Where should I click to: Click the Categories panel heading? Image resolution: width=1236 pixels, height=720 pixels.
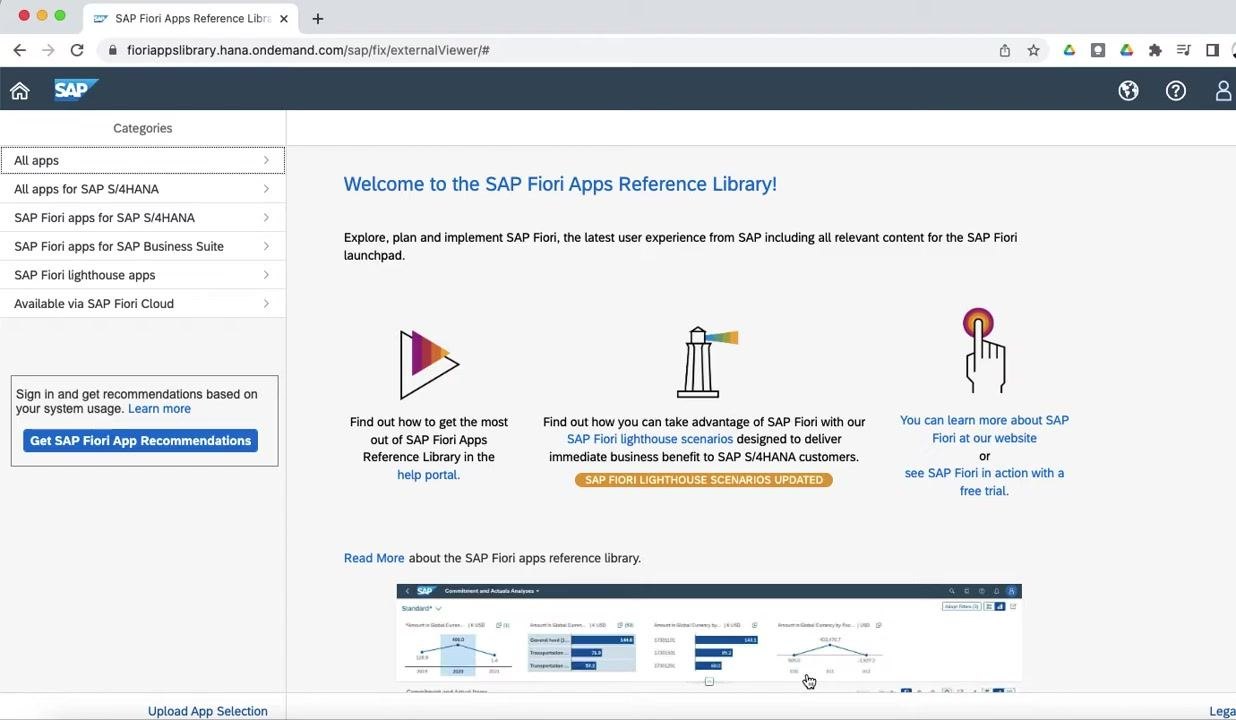[x=143, y=128]
